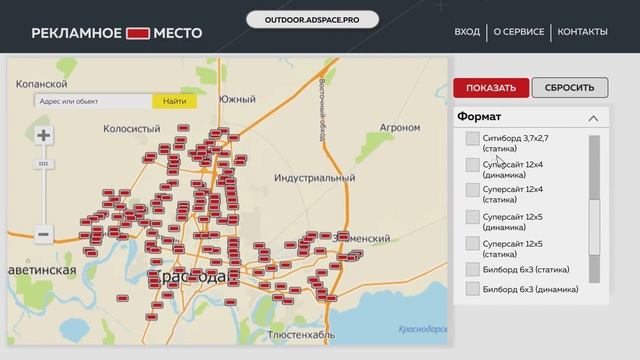640x360 pixels.
Task: Click the OUTDOOR.ADSPACE.PRO address pill
Action: pyautogui.click(x=312, y=20)
